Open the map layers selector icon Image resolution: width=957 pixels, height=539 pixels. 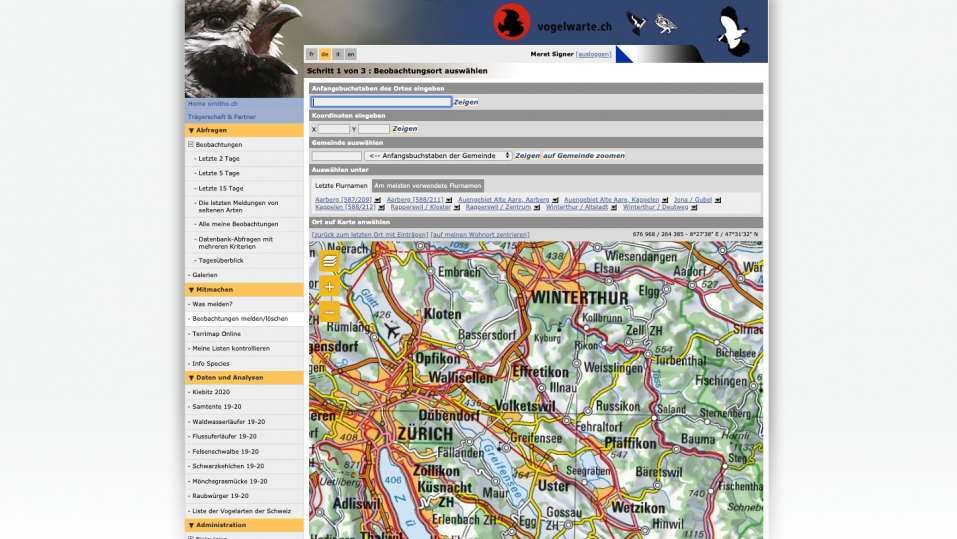pyautogui.click(x=329, y=261)
